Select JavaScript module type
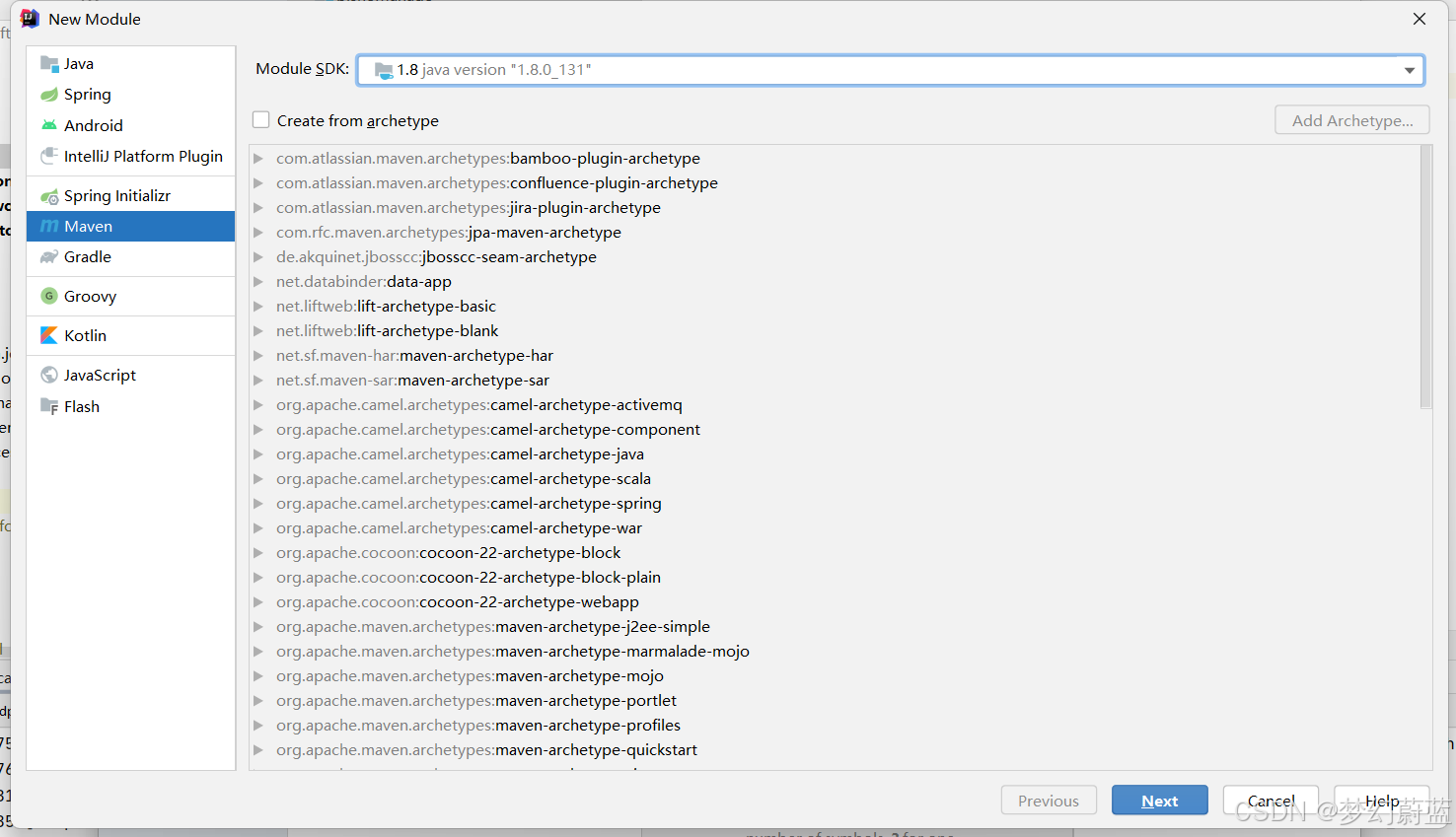The image size is (1456, 837). click(x=131, y=375)
